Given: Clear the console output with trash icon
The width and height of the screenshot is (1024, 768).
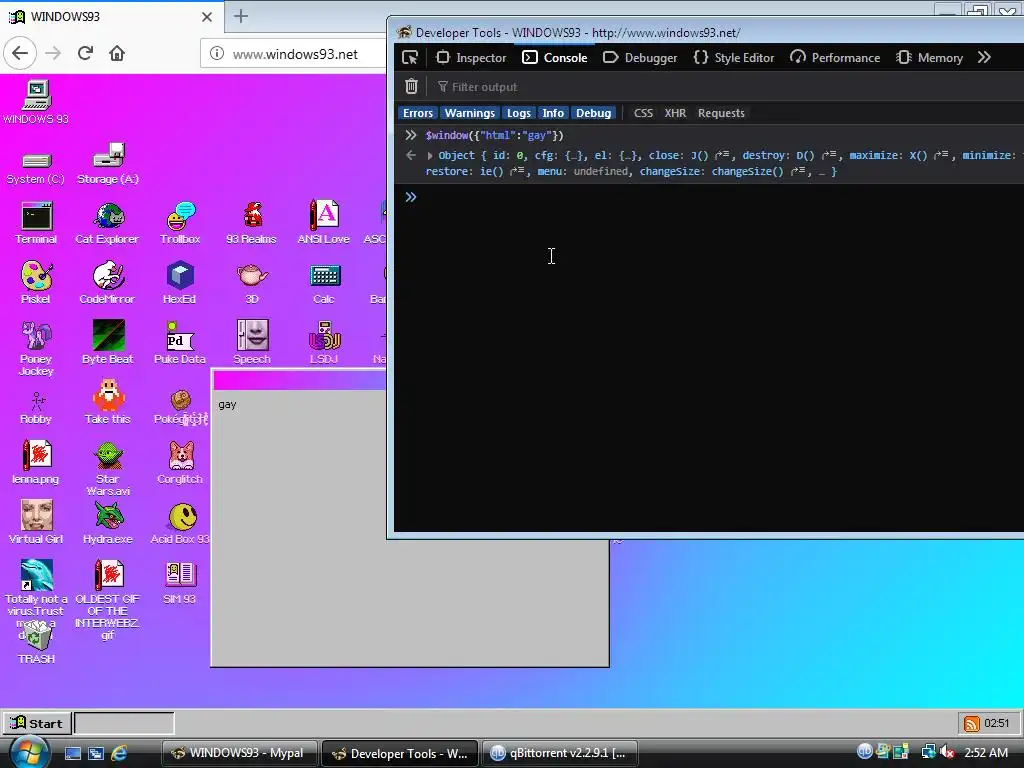Looking at the screenshot, I should coord(411,86).
